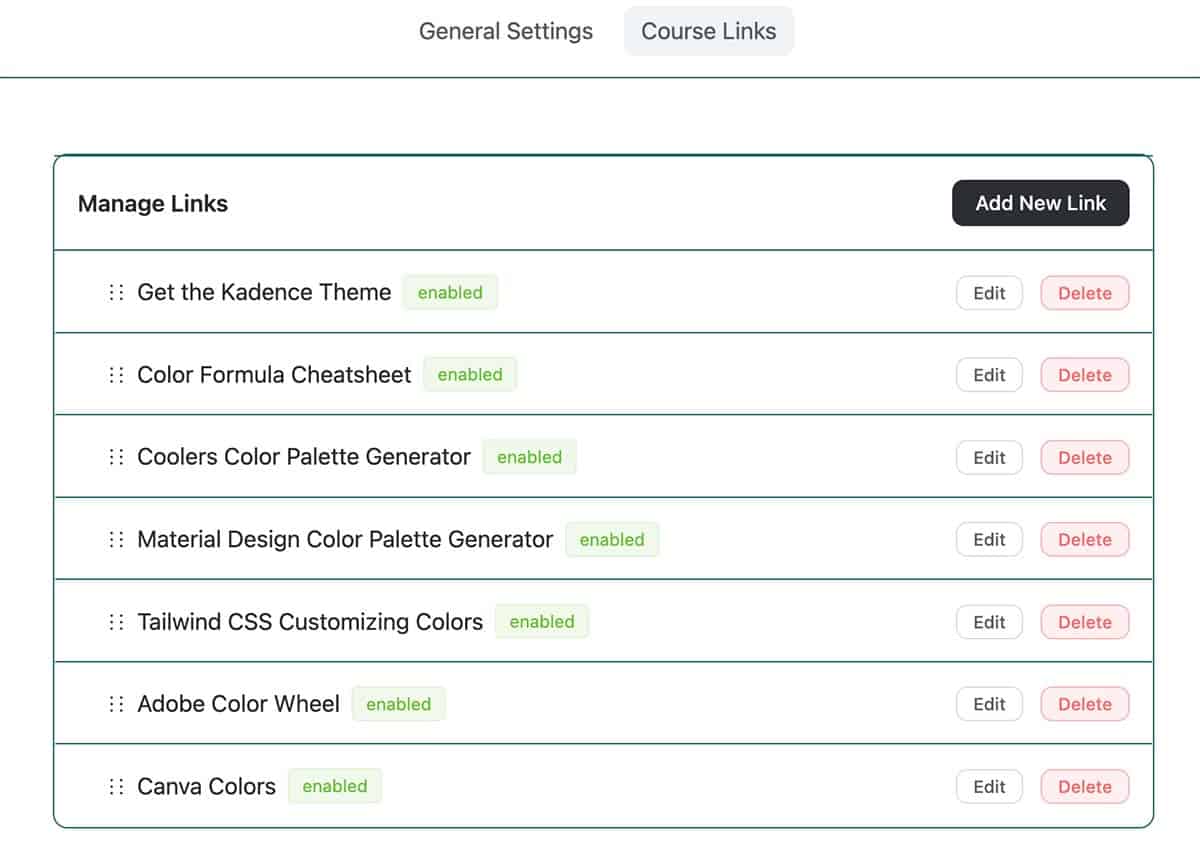Click enabled badge on Tailwind CSS Customizing Colors
The width and height of the screenshot is (1200, 864).
pyautogui.click(x=542, y=622)
